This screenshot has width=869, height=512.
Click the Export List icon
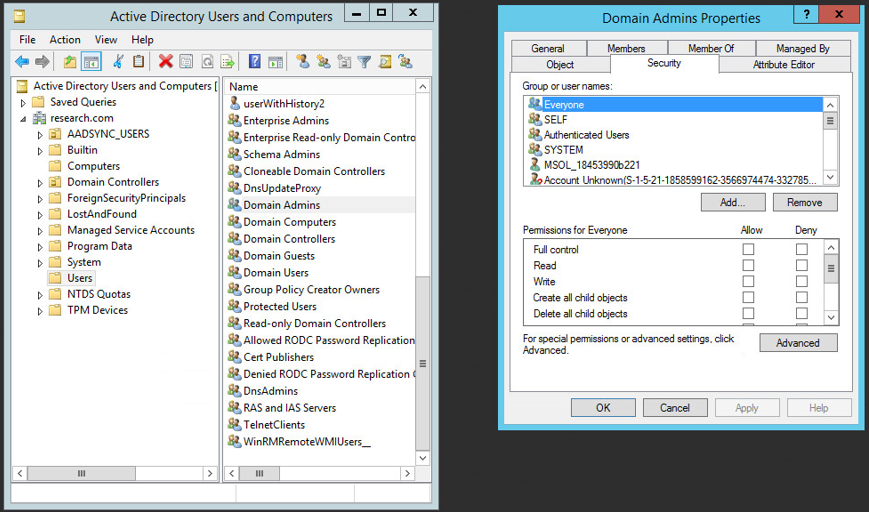tap(227, 62)
